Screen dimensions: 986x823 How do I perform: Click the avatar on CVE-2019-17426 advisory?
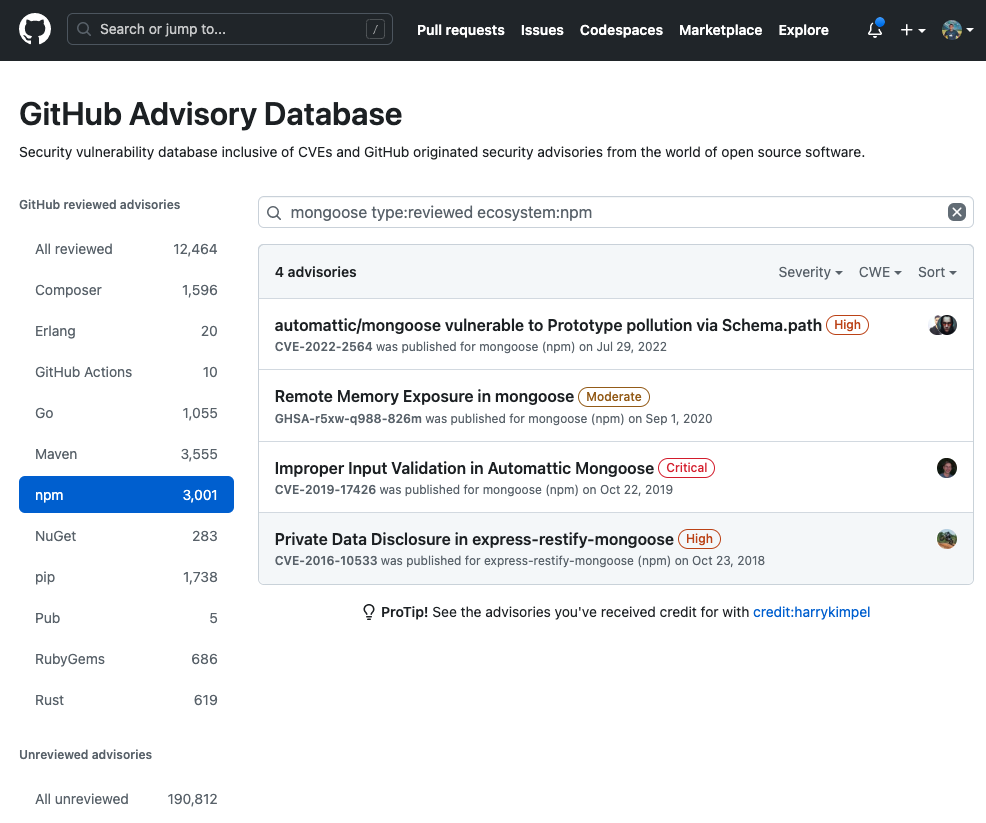pos(947,468)
